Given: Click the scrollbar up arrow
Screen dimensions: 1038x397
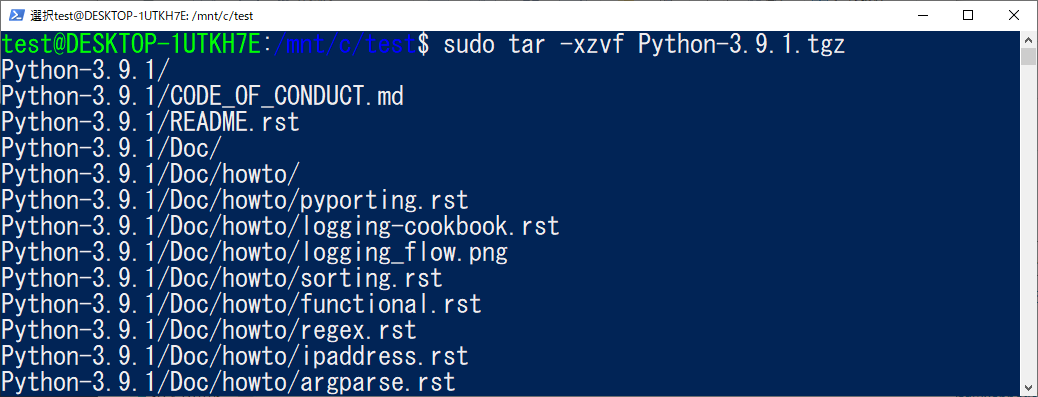Looking at the screenshot, I should (1027, 38).
